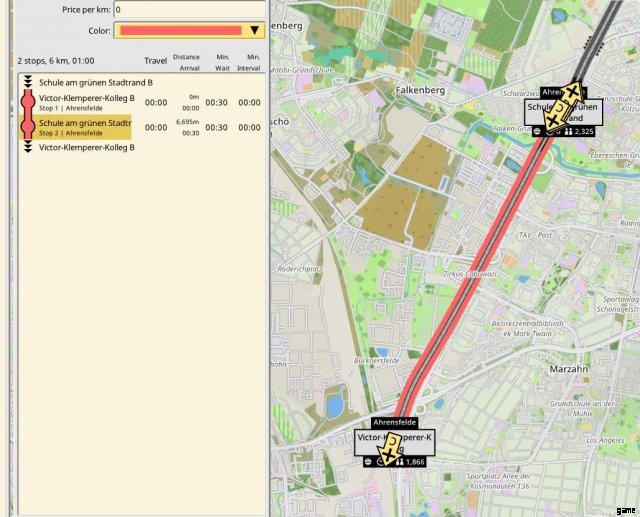The image size is (640, 517).
Task: Click the Travel time 00:00 for Stop 1
Action: (156, 102)
